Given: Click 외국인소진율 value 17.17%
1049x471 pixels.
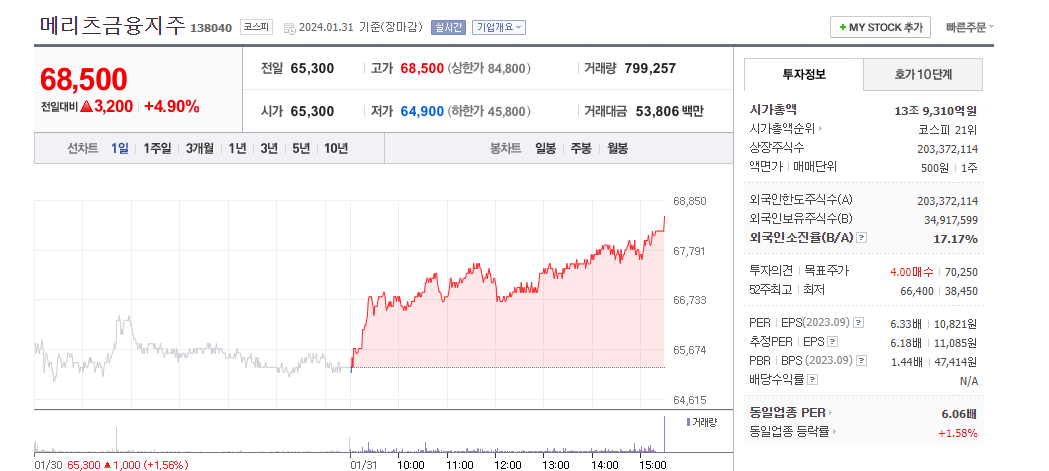Looking at the screenshot, I should (x=955, y=238).
